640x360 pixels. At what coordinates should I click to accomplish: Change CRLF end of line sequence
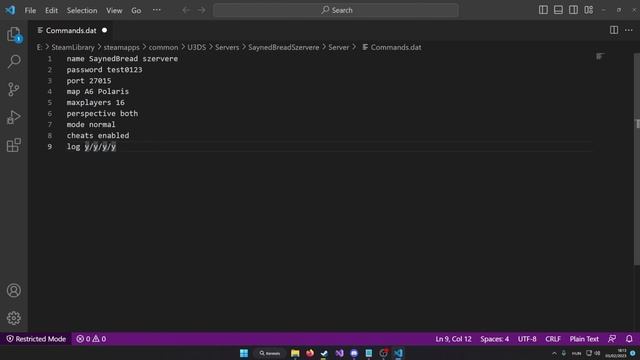click(x=553, y=339)
